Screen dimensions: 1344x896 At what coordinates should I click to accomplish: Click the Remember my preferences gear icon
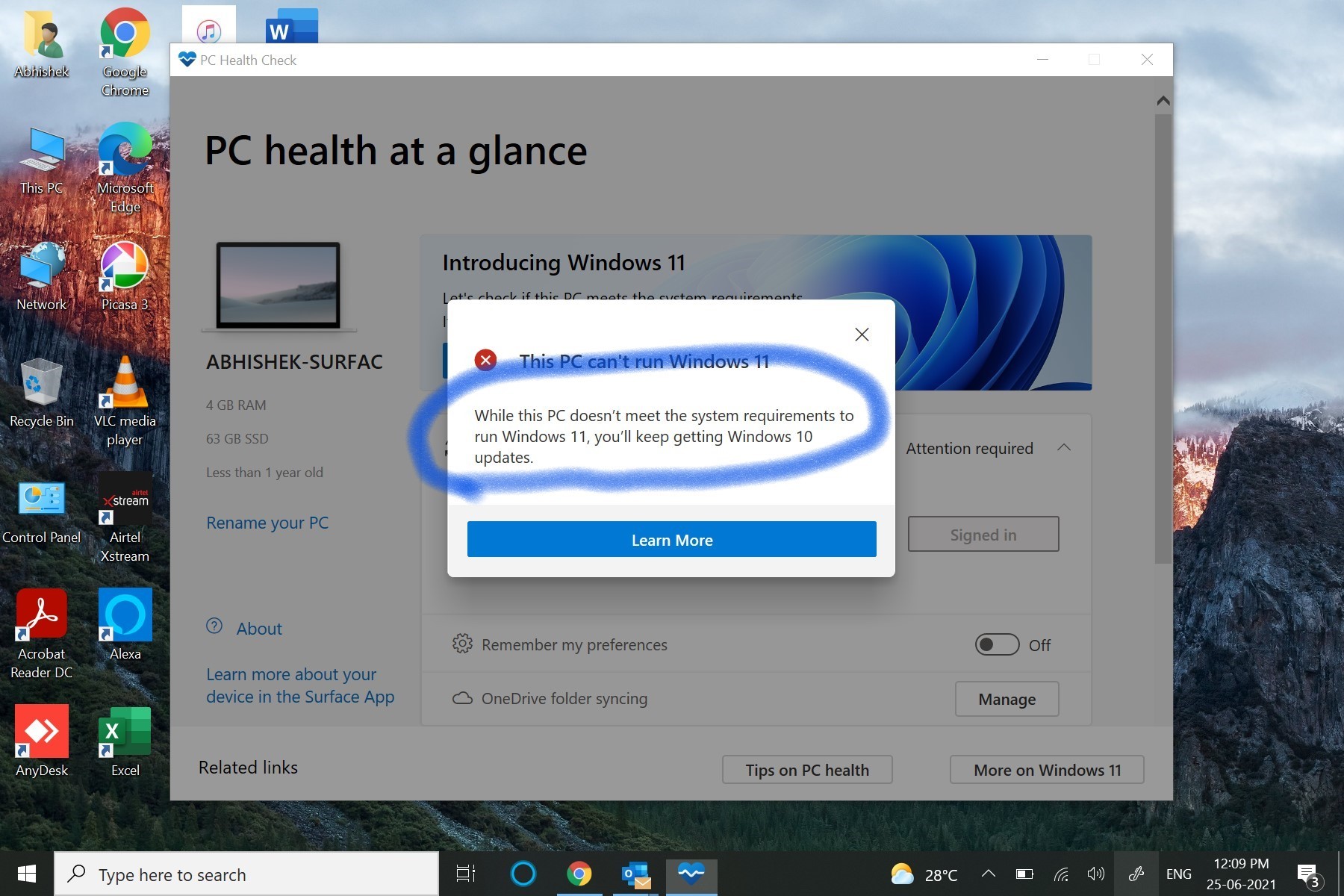coord(462,644)
